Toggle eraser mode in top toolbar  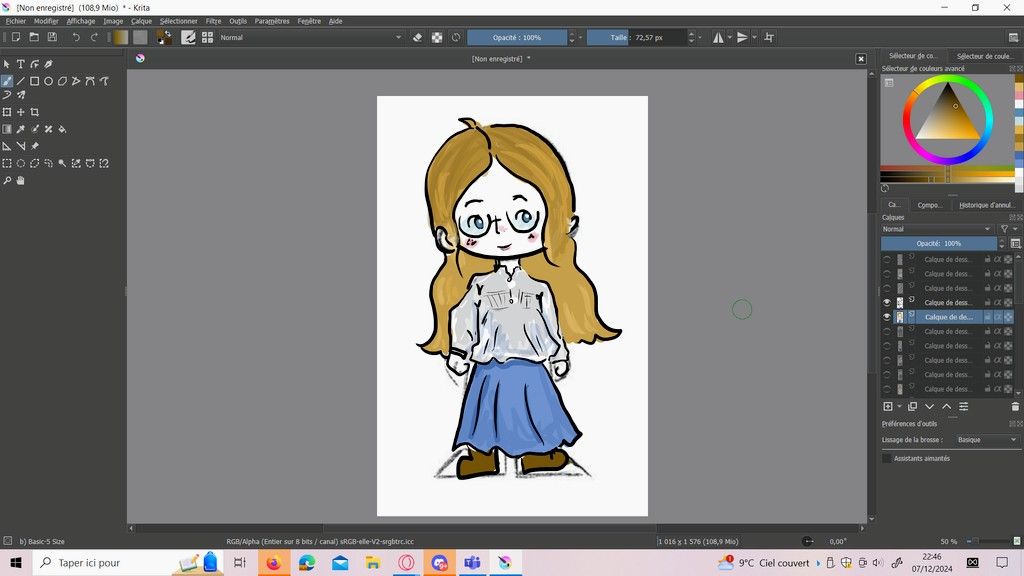pos(418,37)
